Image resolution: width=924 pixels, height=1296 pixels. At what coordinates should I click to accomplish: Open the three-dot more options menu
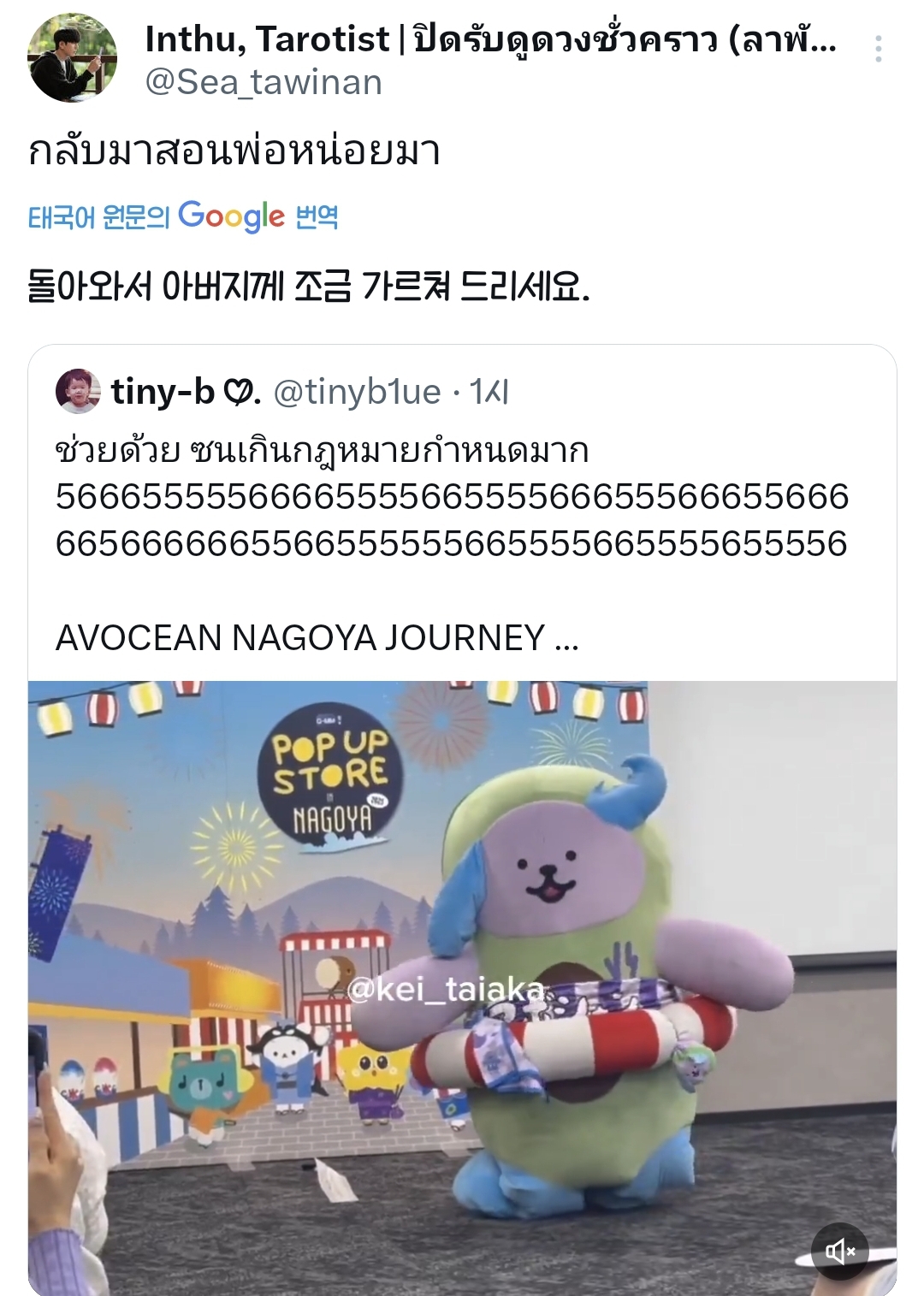click(x=878, y=50)
